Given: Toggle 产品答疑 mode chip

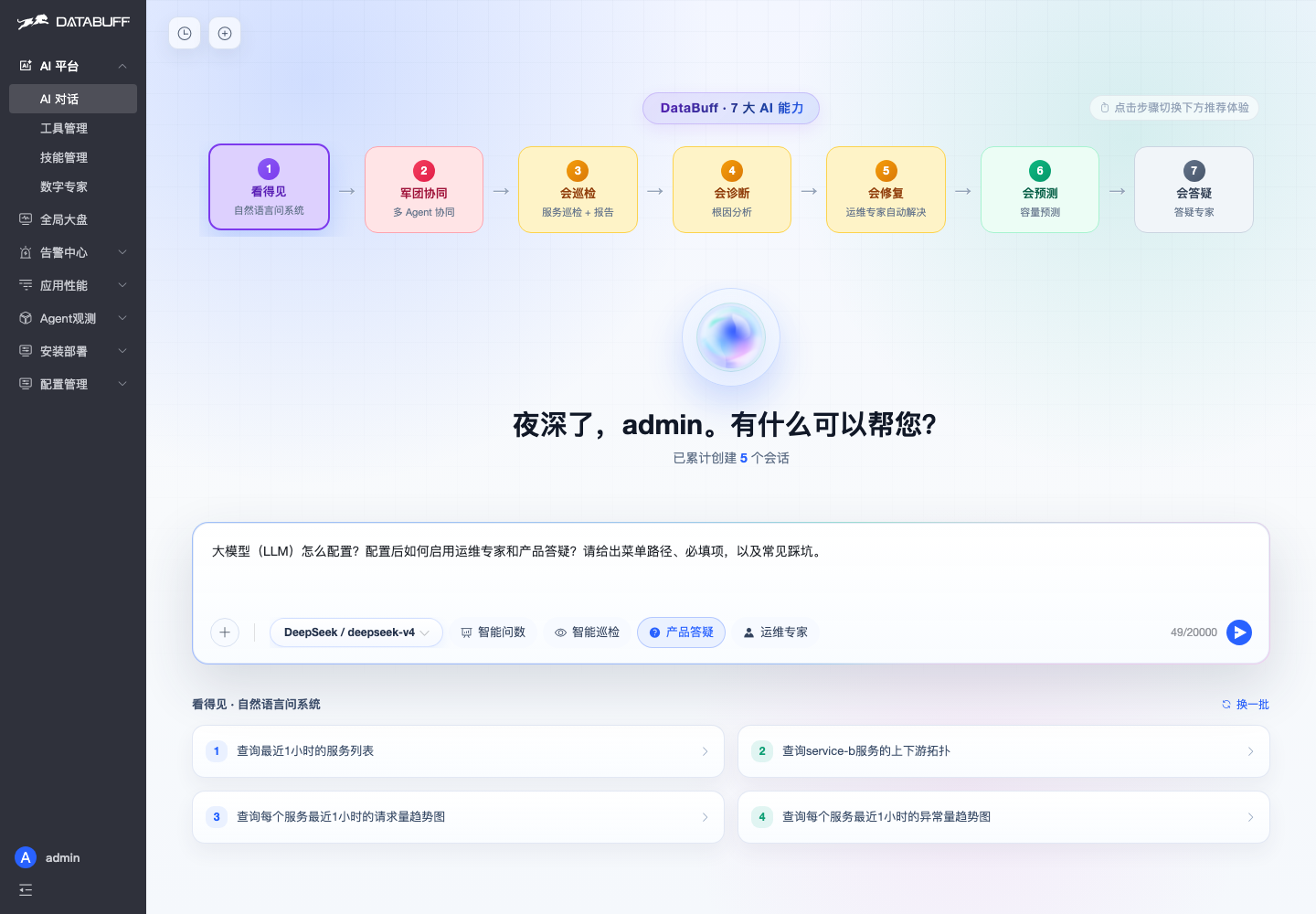Looking at the screenshot, I should click(x=681, y=632).
